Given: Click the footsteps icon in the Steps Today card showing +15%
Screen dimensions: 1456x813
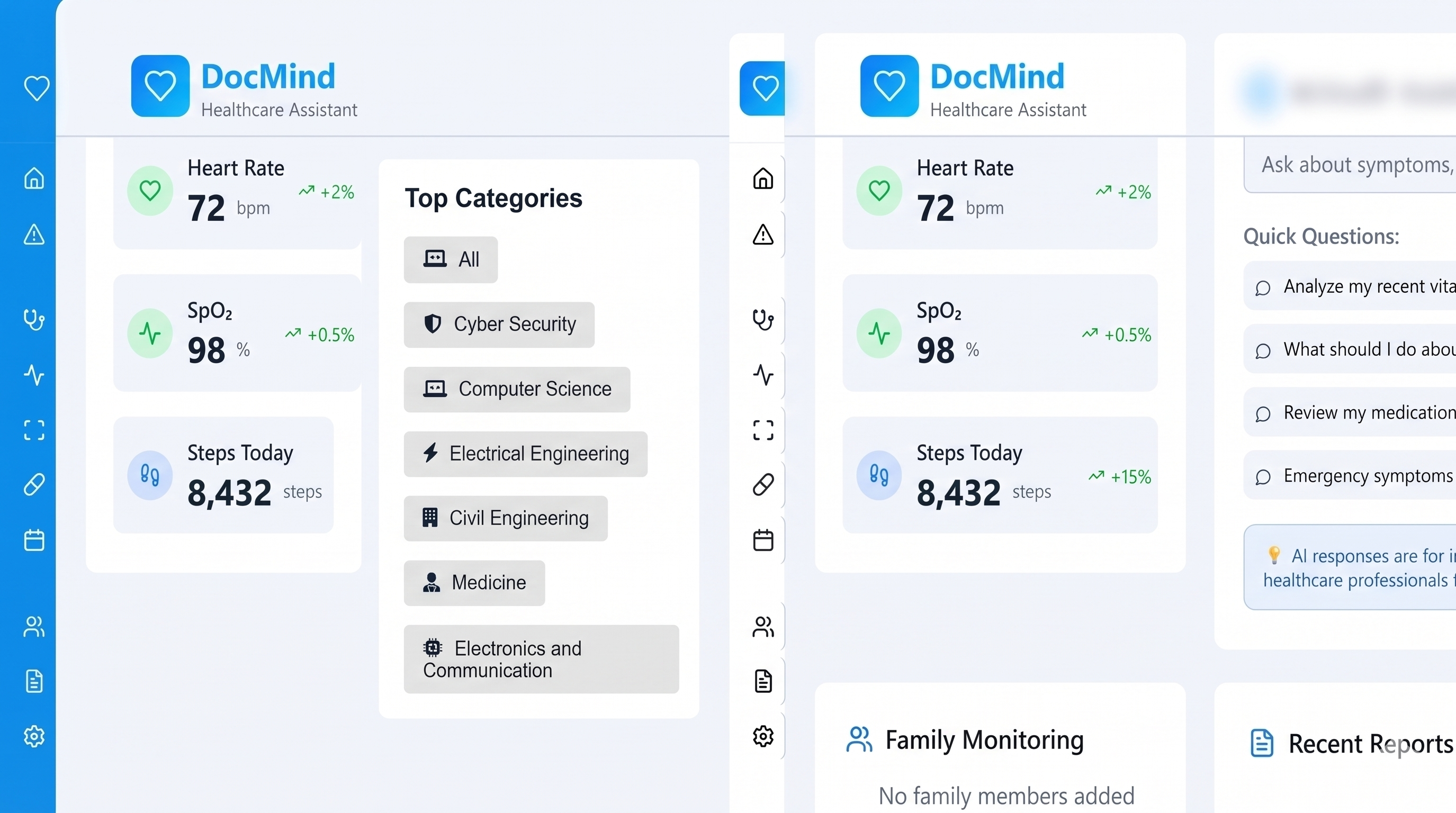Looking at the screenshot, I should (879, 475).
